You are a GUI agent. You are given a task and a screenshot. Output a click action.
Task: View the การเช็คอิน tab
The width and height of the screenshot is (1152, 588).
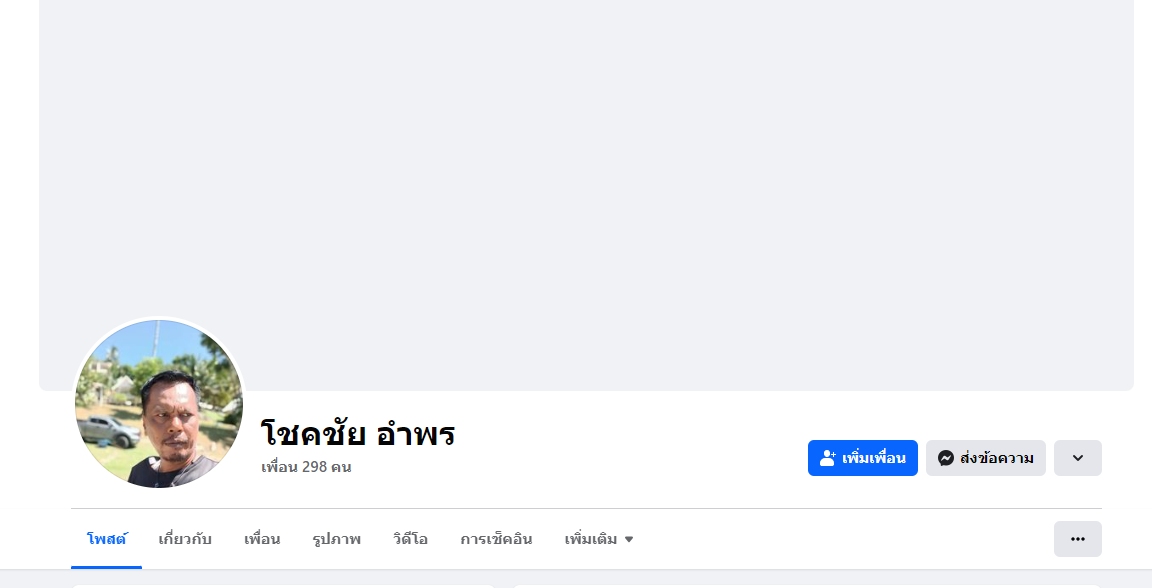click(496, 539)
